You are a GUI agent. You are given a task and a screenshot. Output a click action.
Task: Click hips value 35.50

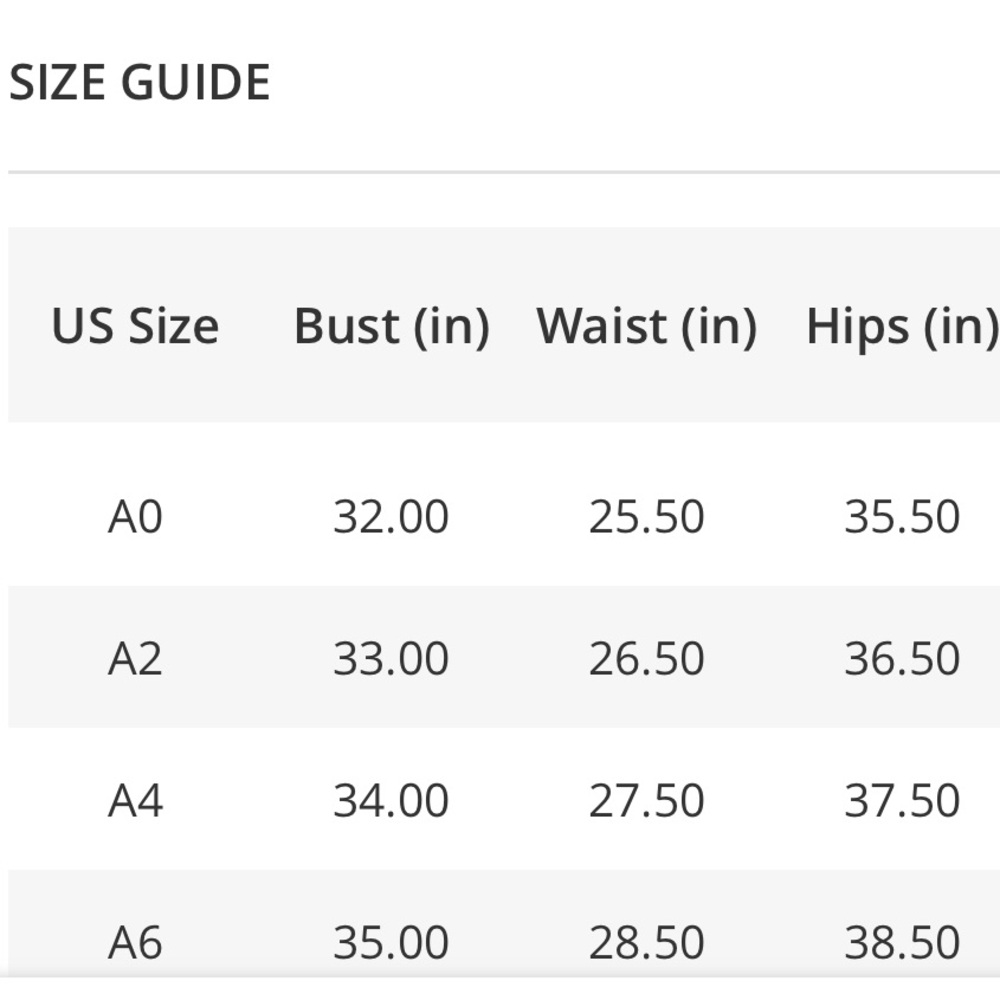click(902, 517)
